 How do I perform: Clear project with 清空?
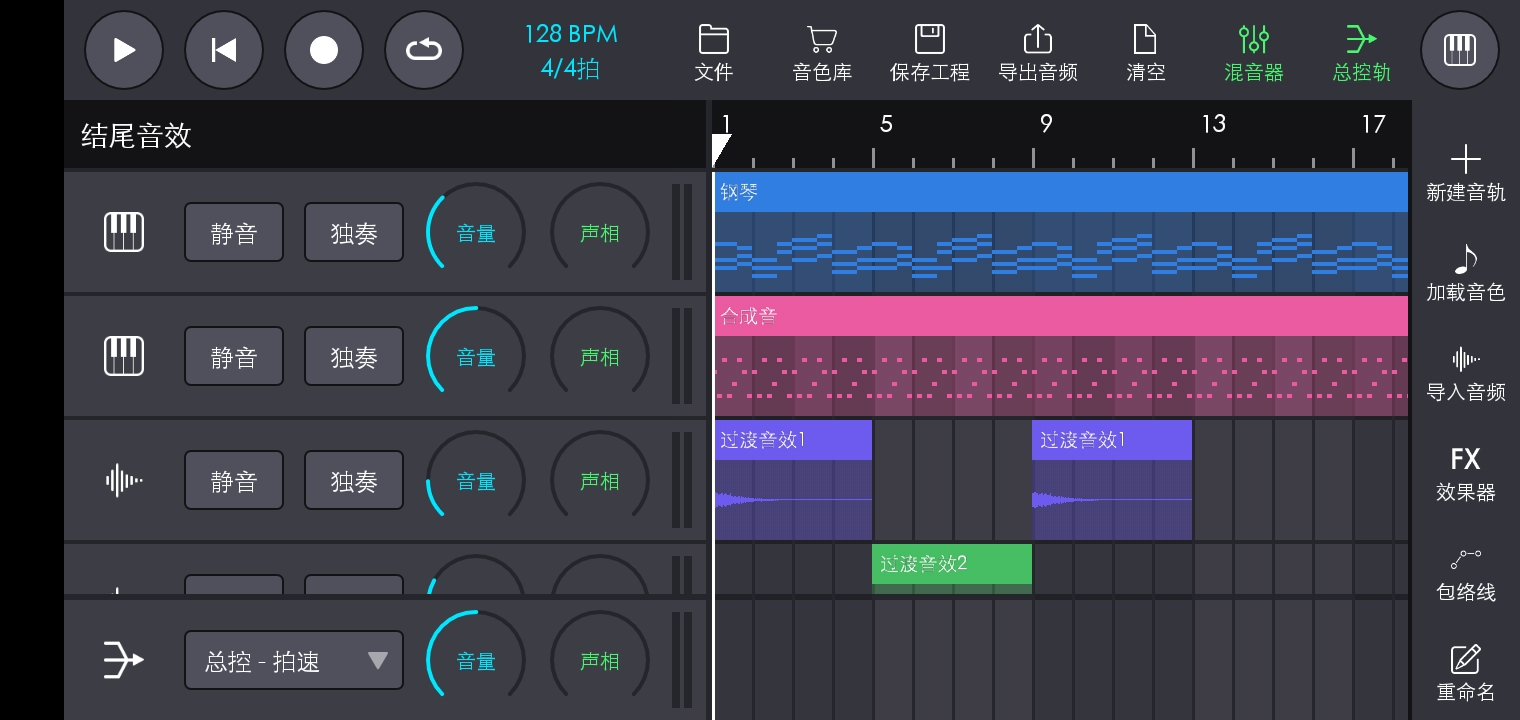(x=1146, y=52)
